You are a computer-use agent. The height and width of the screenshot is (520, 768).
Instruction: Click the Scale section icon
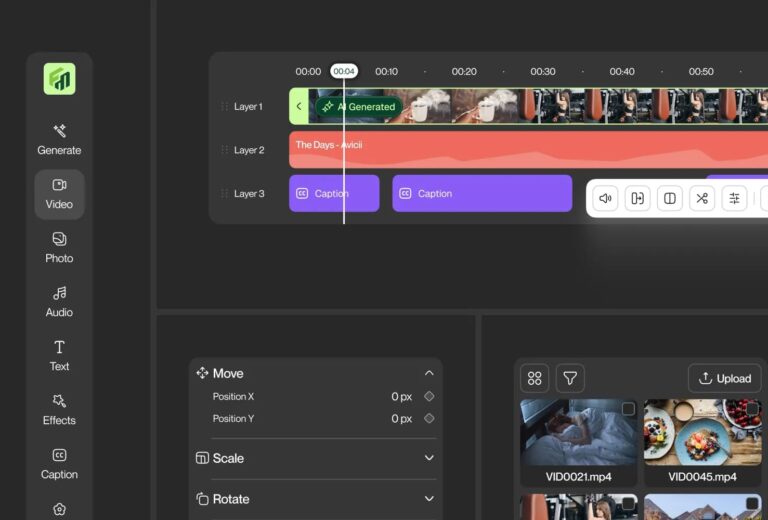click(202, 458)
